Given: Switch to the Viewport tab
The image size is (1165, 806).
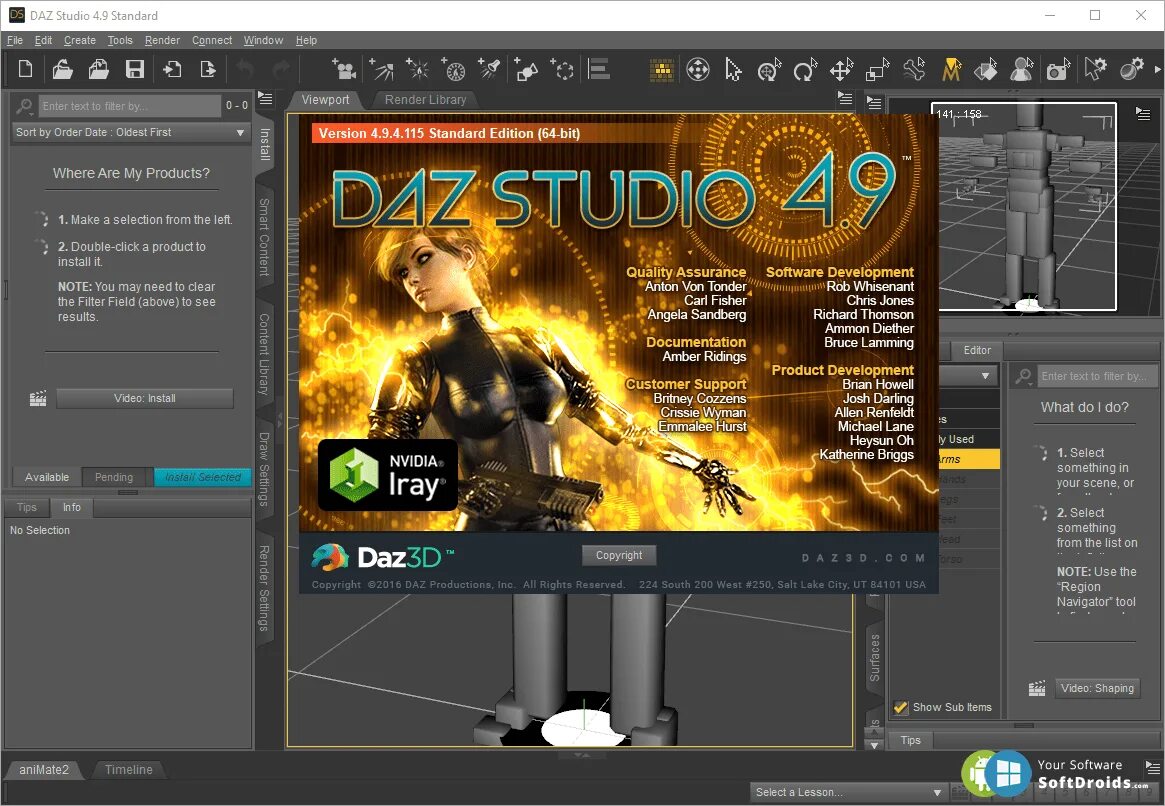Looking at the screenshot, I should [x=325, y=100].
